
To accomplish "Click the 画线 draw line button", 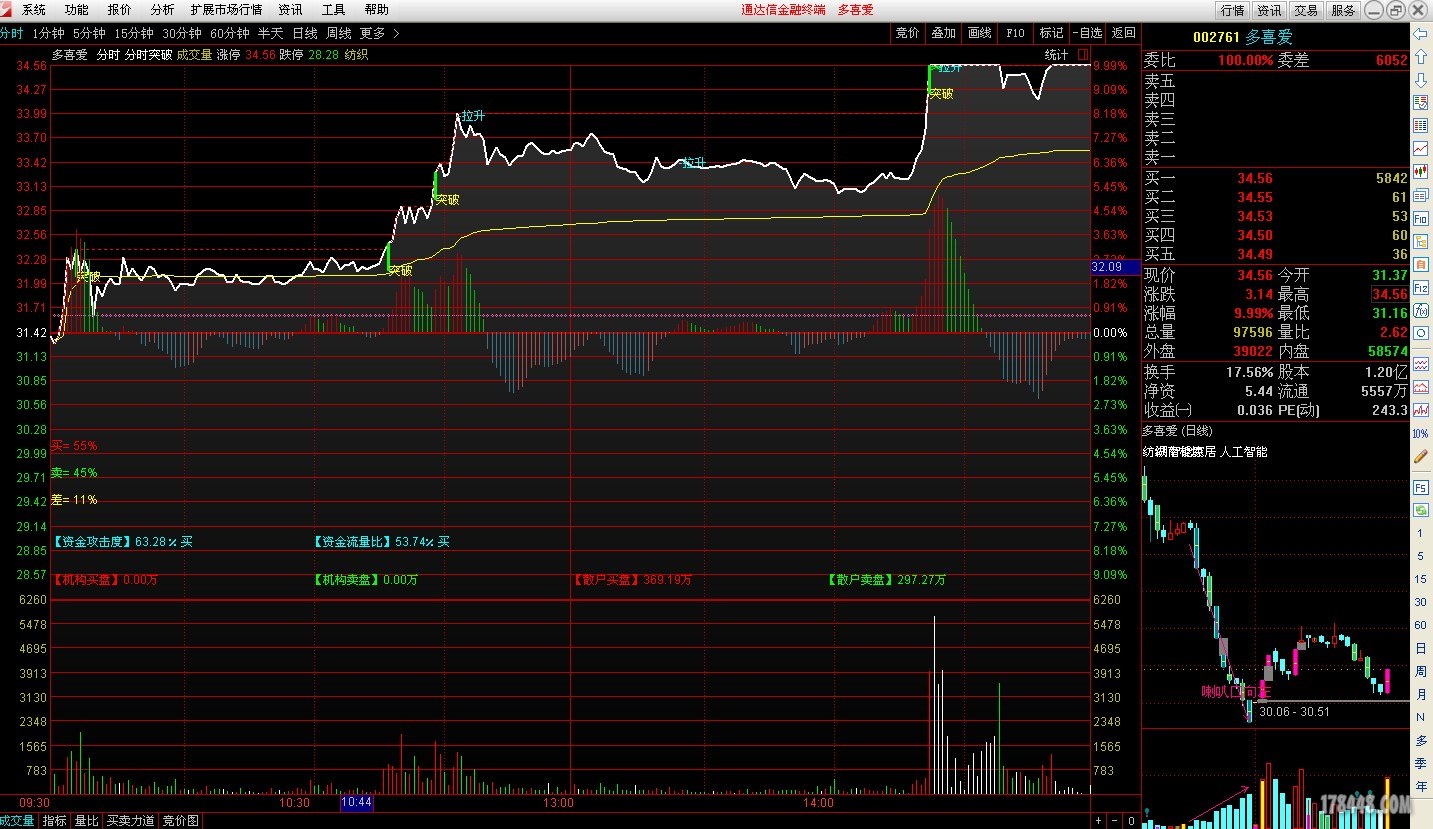I will pyautogui.click(x=979, y=33).
